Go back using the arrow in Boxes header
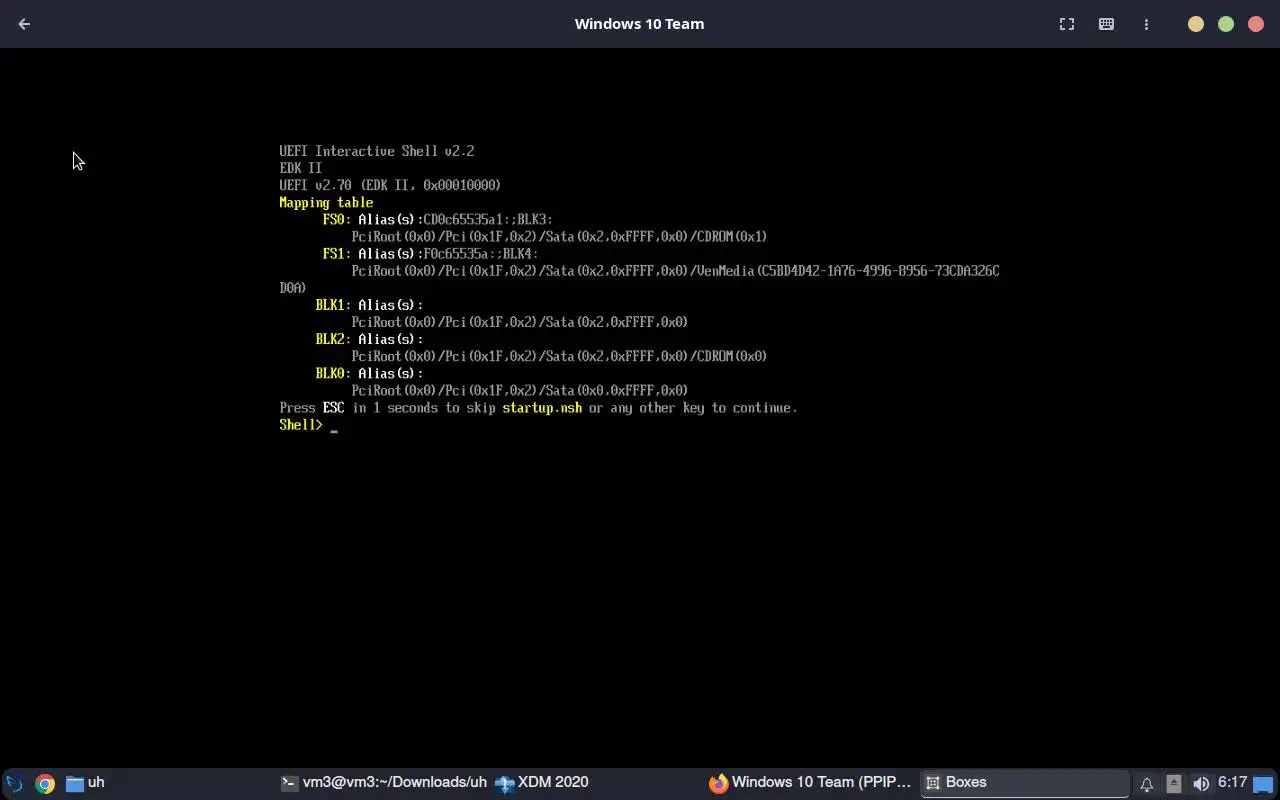The width and height of the screenshot is (1280, 800). coord(24,24)
